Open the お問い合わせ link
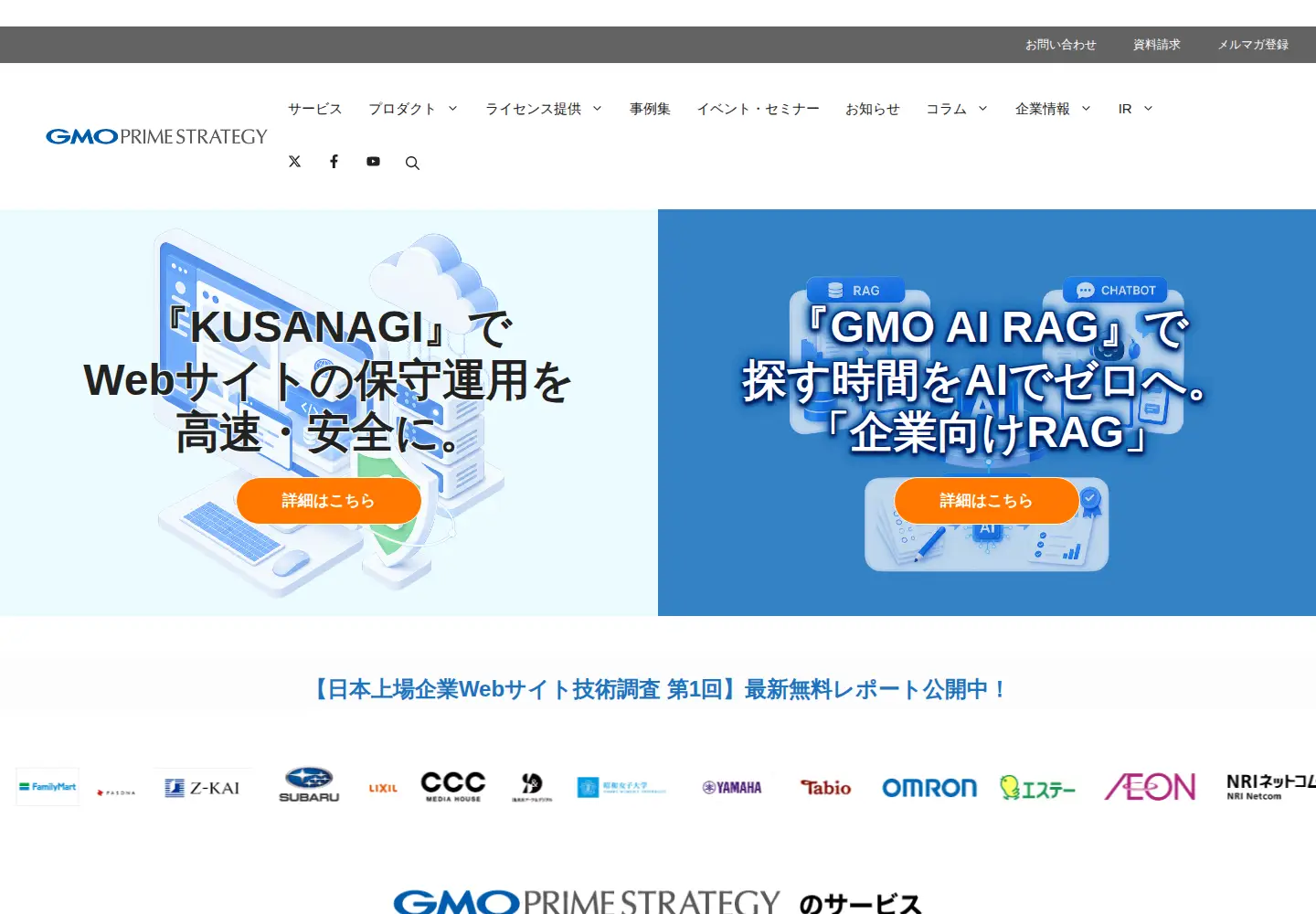1316x914 pixels. [1061, 45]
